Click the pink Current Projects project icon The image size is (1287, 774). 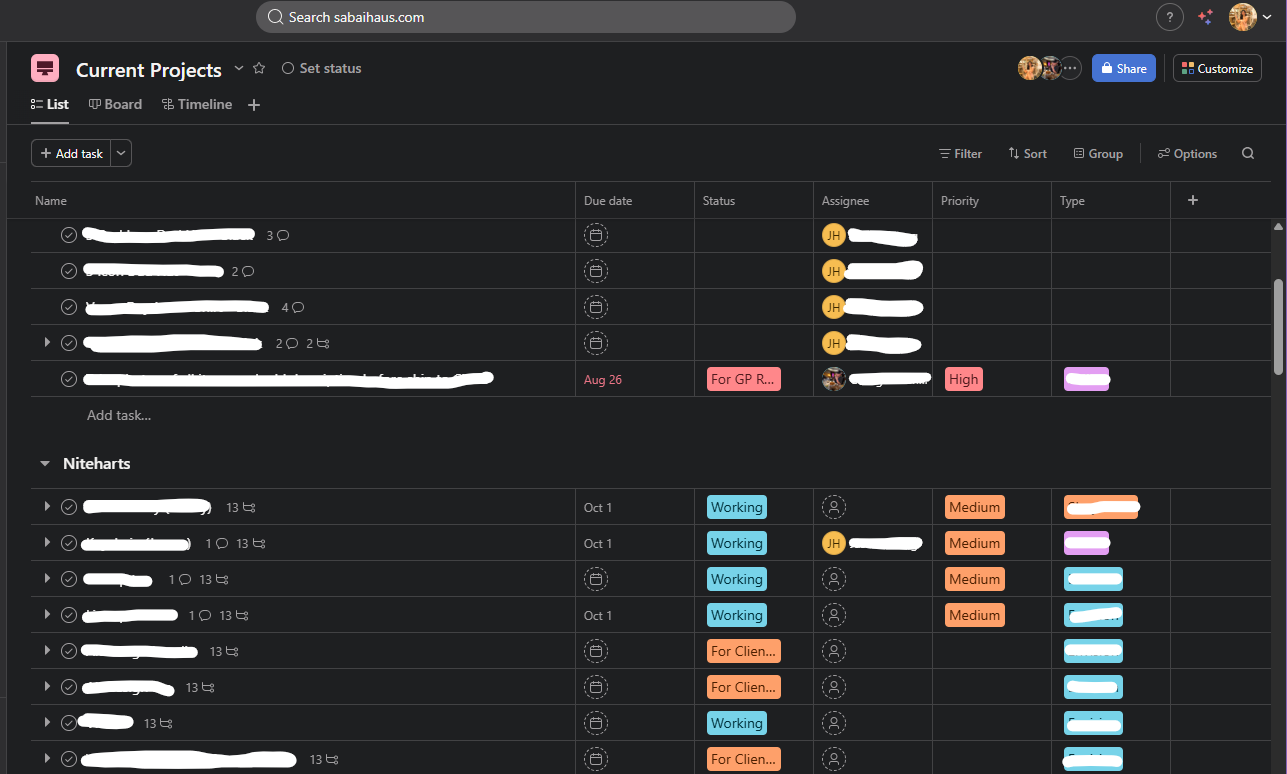pos(45,68)
